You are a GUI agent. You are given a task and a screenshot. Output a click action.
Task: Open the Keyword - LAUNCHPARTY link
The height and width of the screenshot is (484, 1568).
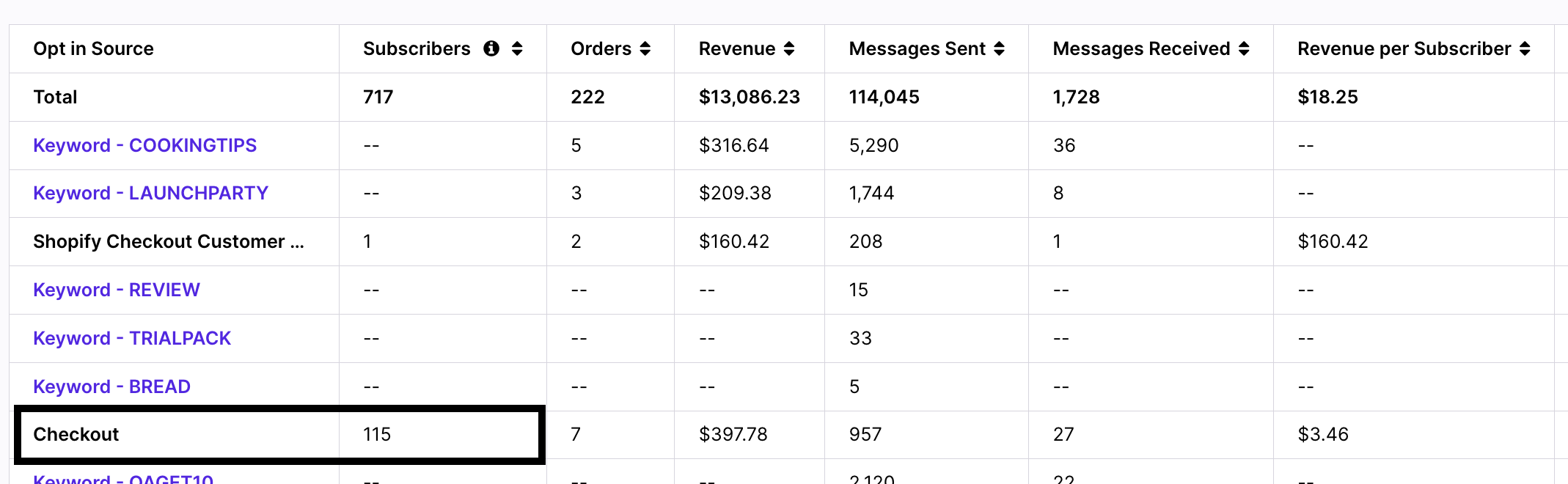(150, 193)
